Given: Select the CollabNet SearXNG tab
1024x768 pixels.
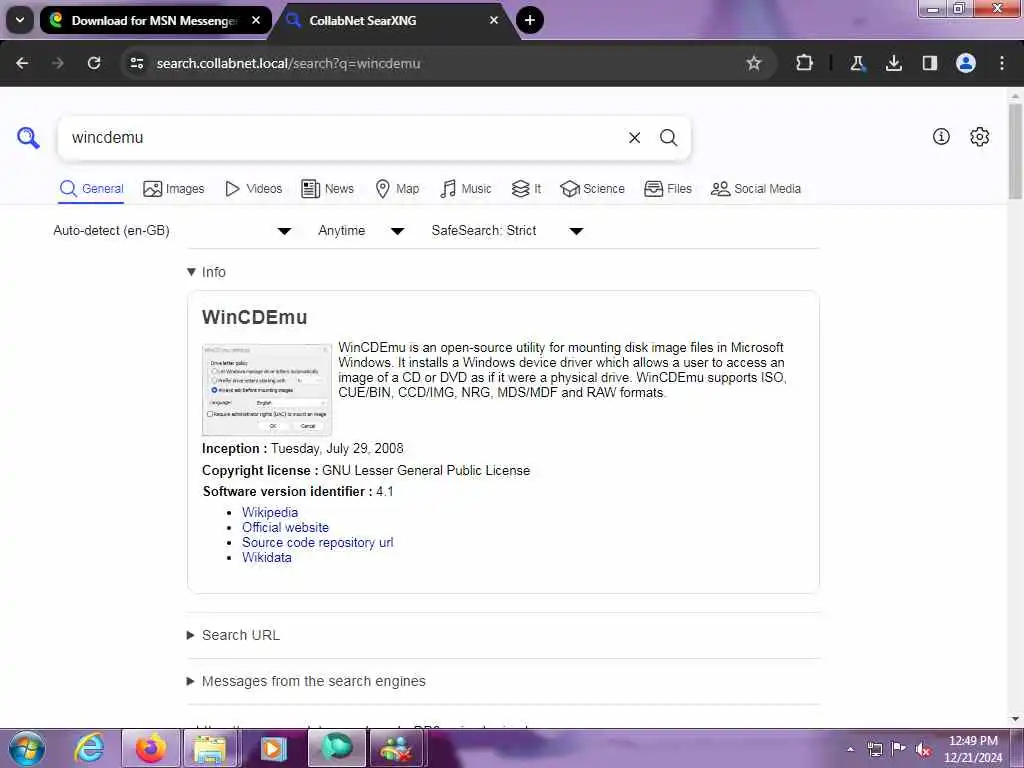Looking at the screenshot, I should point(393,20).
